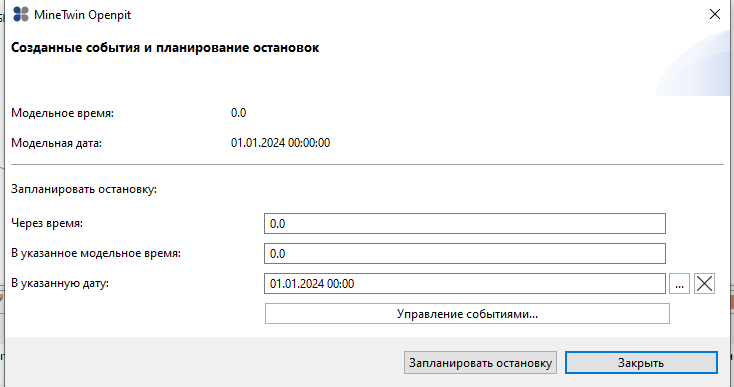Open 'Управление событиями...' dialog

click(x=467, y=314)
